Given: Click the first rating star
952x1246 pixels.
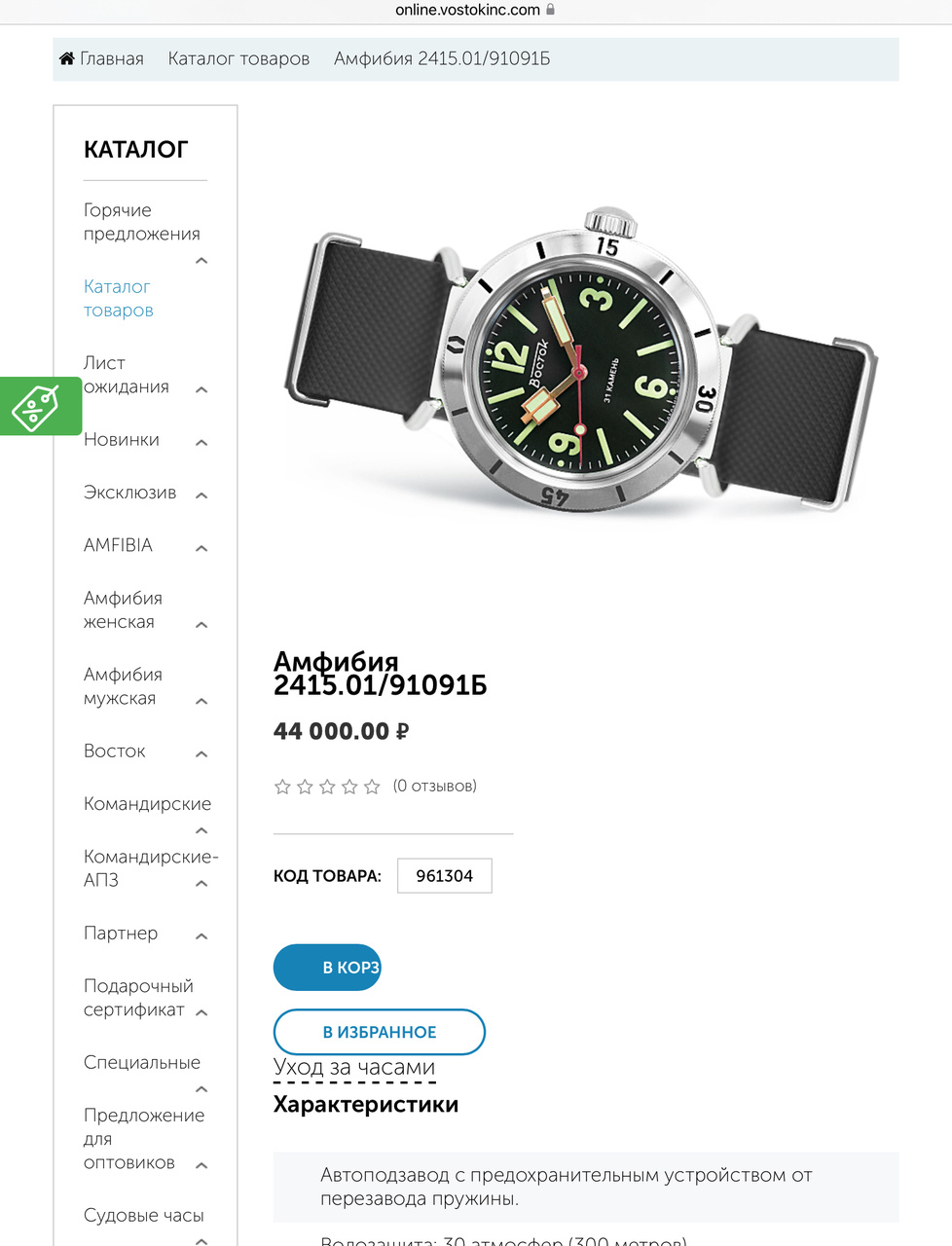Looking at the screenshot, I should coord(282,787).
